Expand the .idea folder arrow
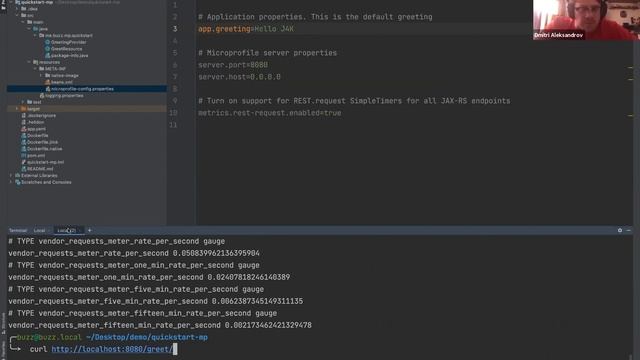Viewport: 640px width, 360px height. [17, 9]
